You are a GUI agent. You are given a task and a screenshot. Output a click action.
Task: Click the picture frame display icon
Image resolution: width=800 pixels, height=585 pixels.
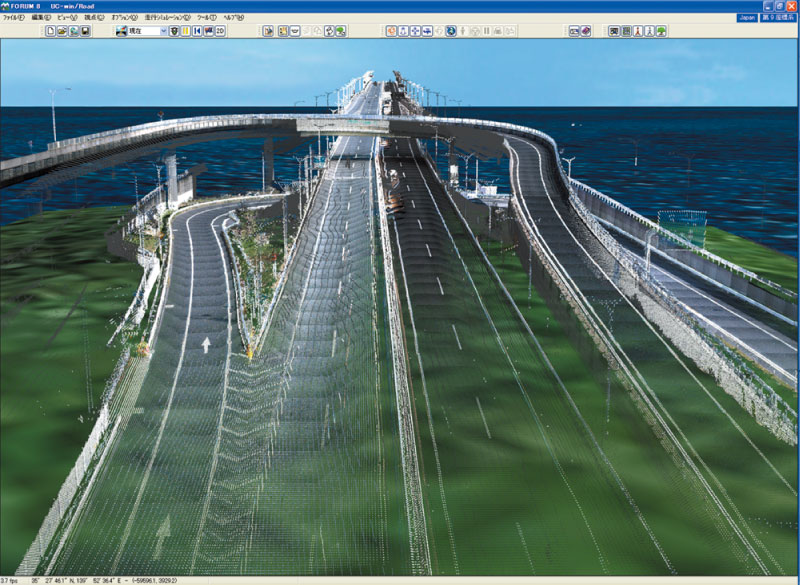pyautogui.click(x=574, y=31)
